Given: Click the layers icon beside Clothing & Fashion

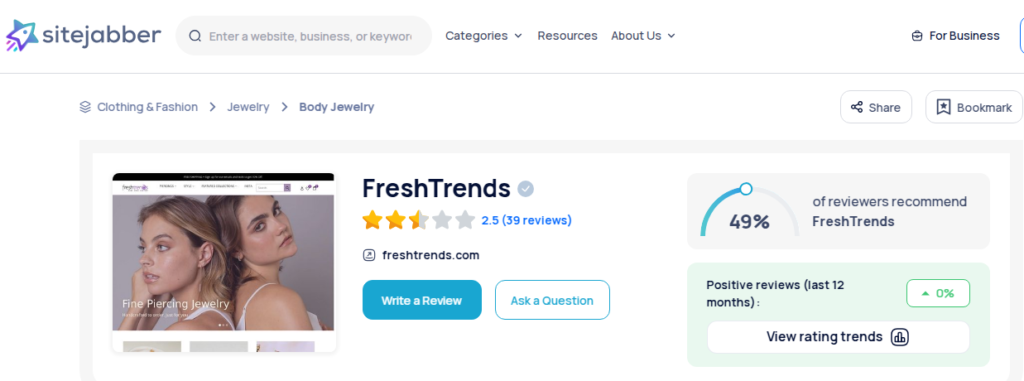Looking at the screenshot, I should pos(85,107).
